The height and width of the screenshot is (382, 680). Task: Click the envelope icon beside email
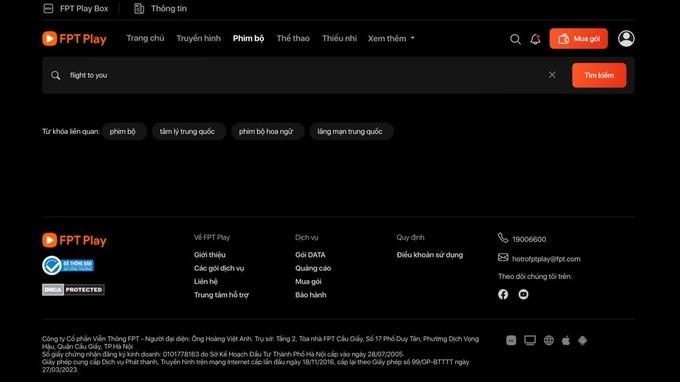coord(503,257)
